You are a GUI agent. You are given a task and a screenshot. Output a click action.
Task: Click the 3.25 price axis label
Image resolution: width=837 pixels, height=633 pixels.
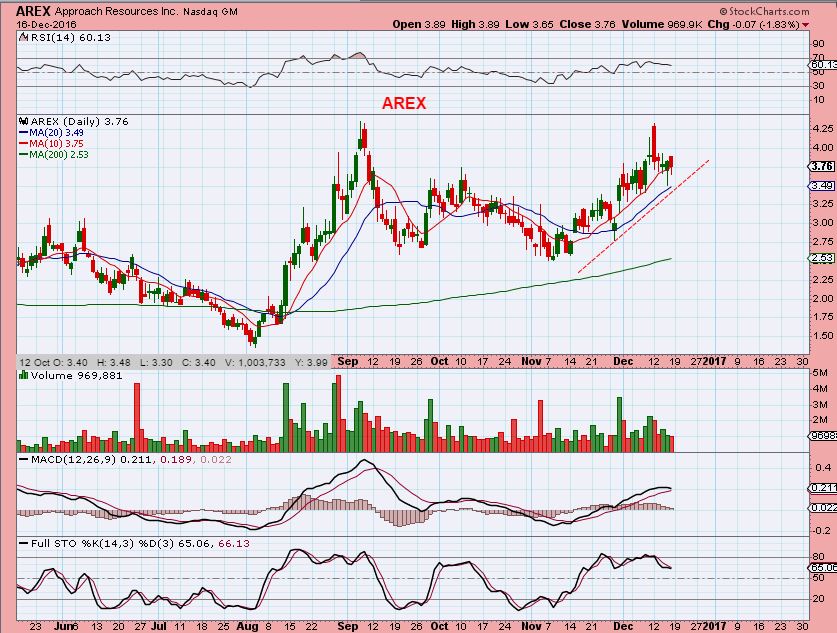pos(824,204)
